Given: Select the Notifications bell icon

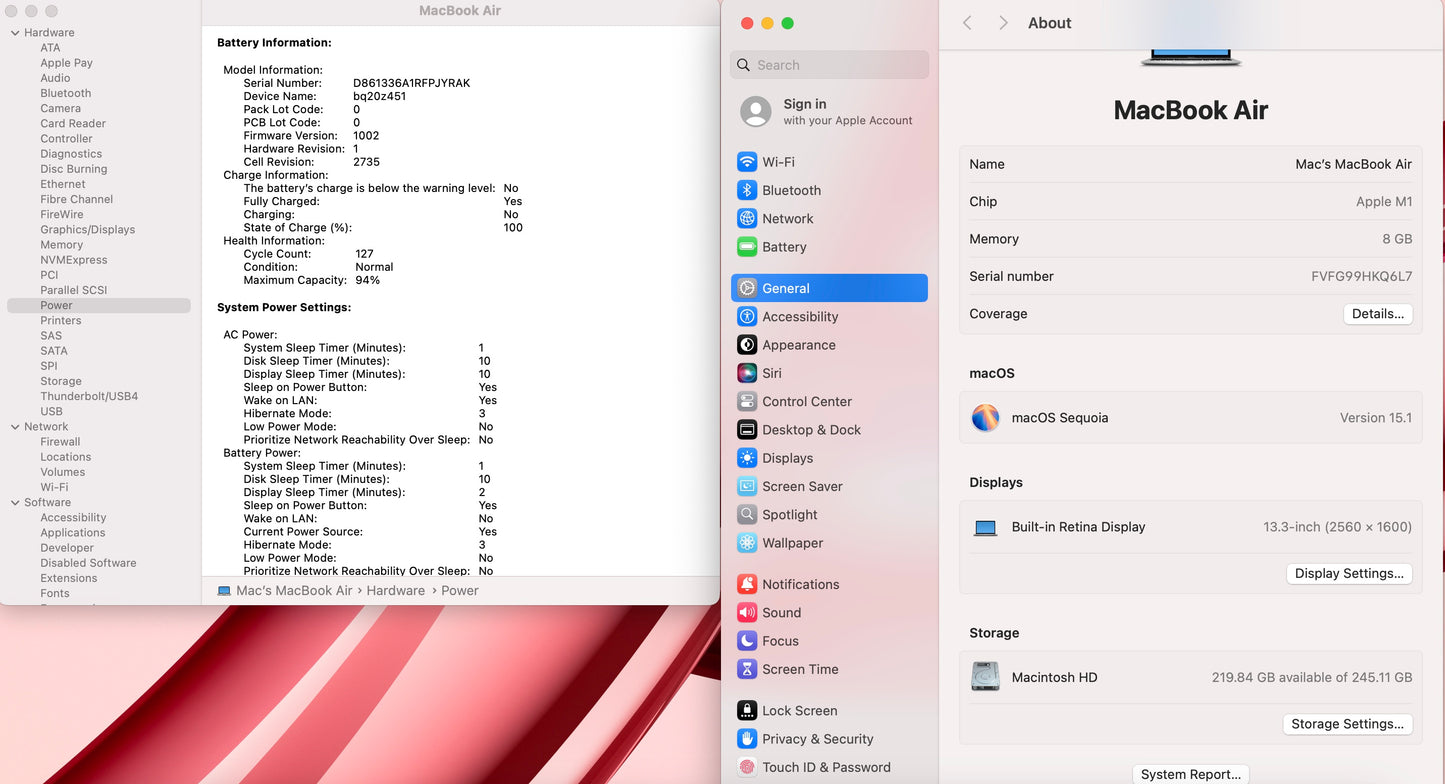Looking at the screenshot, I should pyautogui.click(x=746, y=584).
